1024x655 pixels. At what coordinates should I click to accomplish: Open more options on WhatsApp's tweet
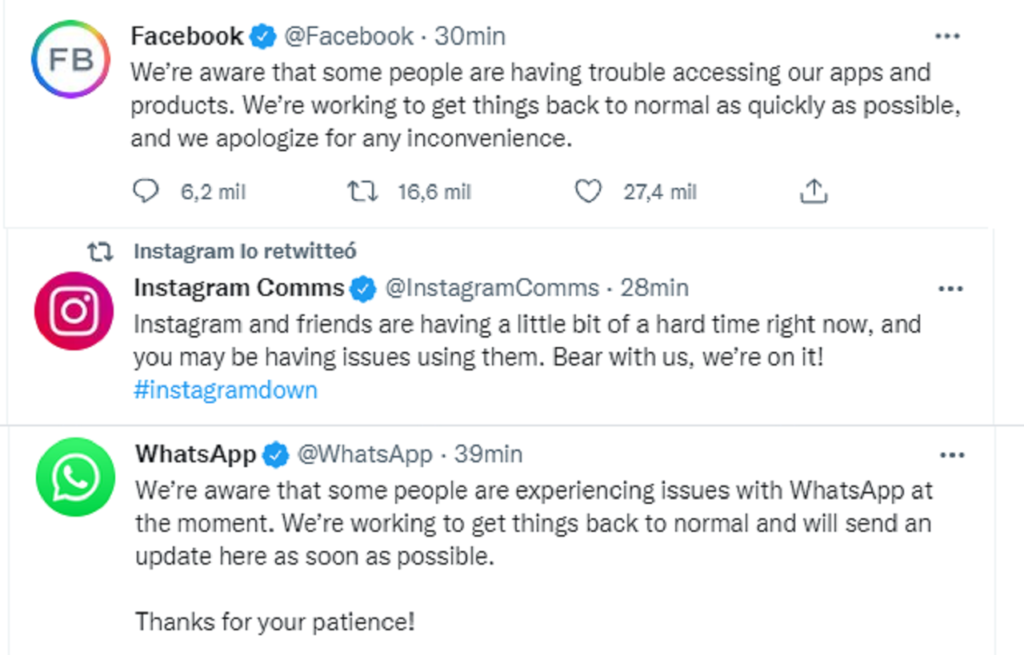(x=952, y=455)
